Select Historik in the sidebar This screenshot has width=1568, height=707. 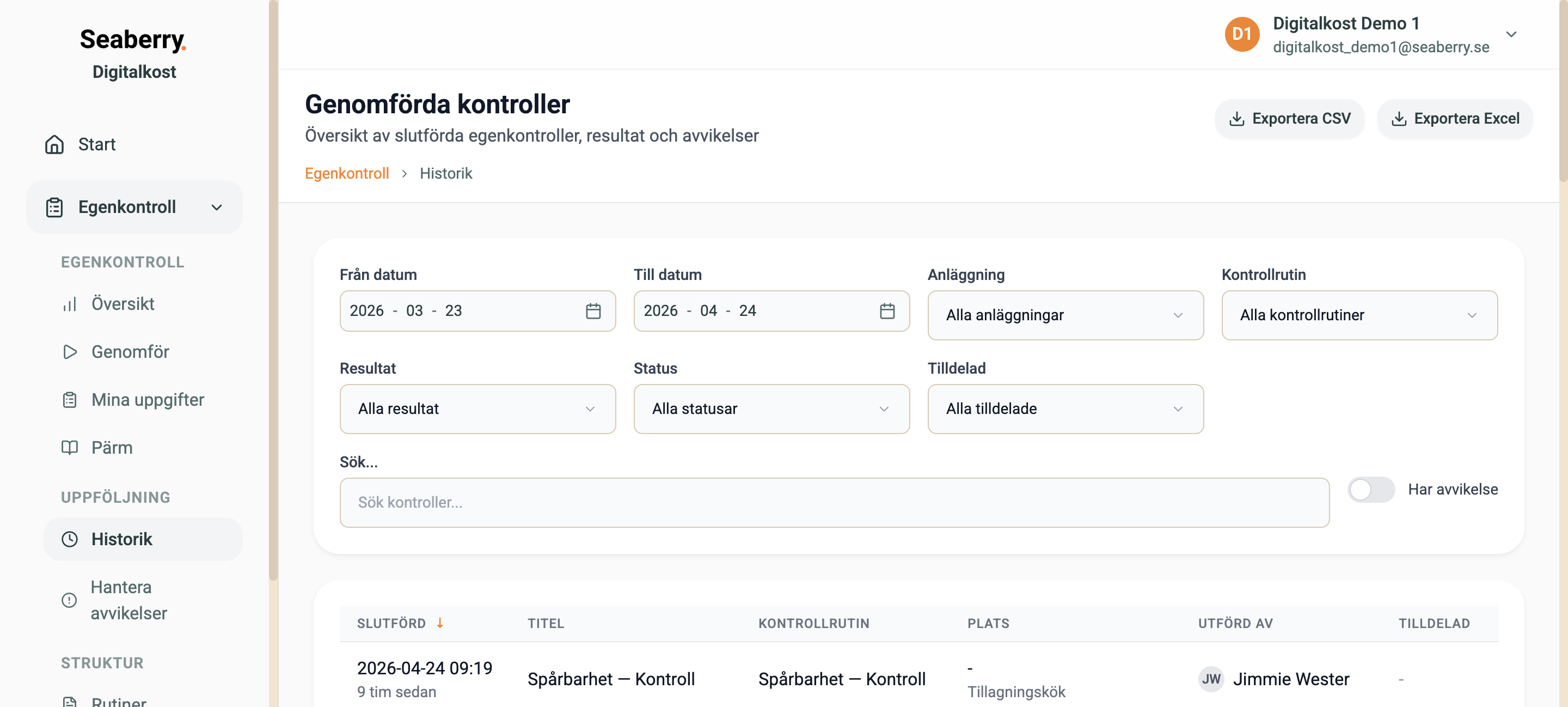click(143, 539)
